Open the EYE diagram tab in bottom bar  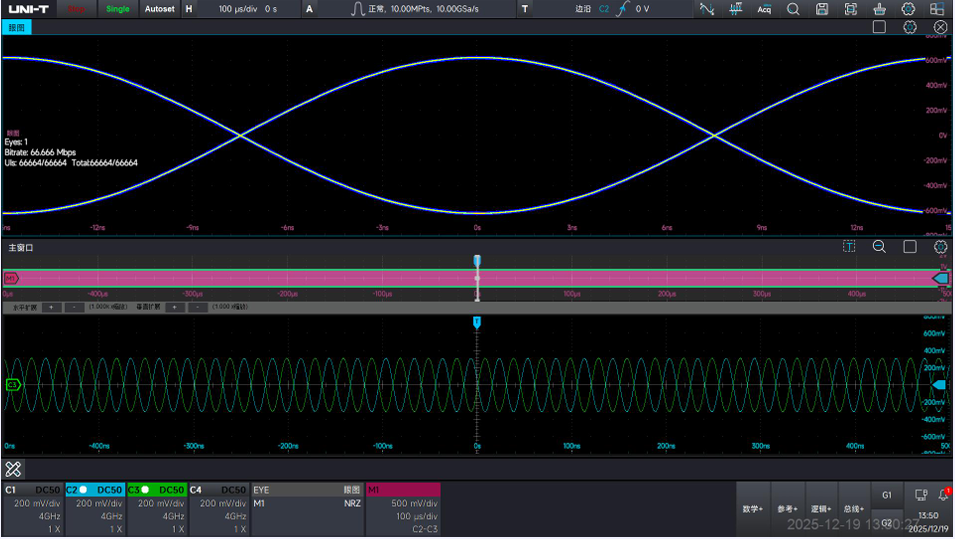[308, 490]
